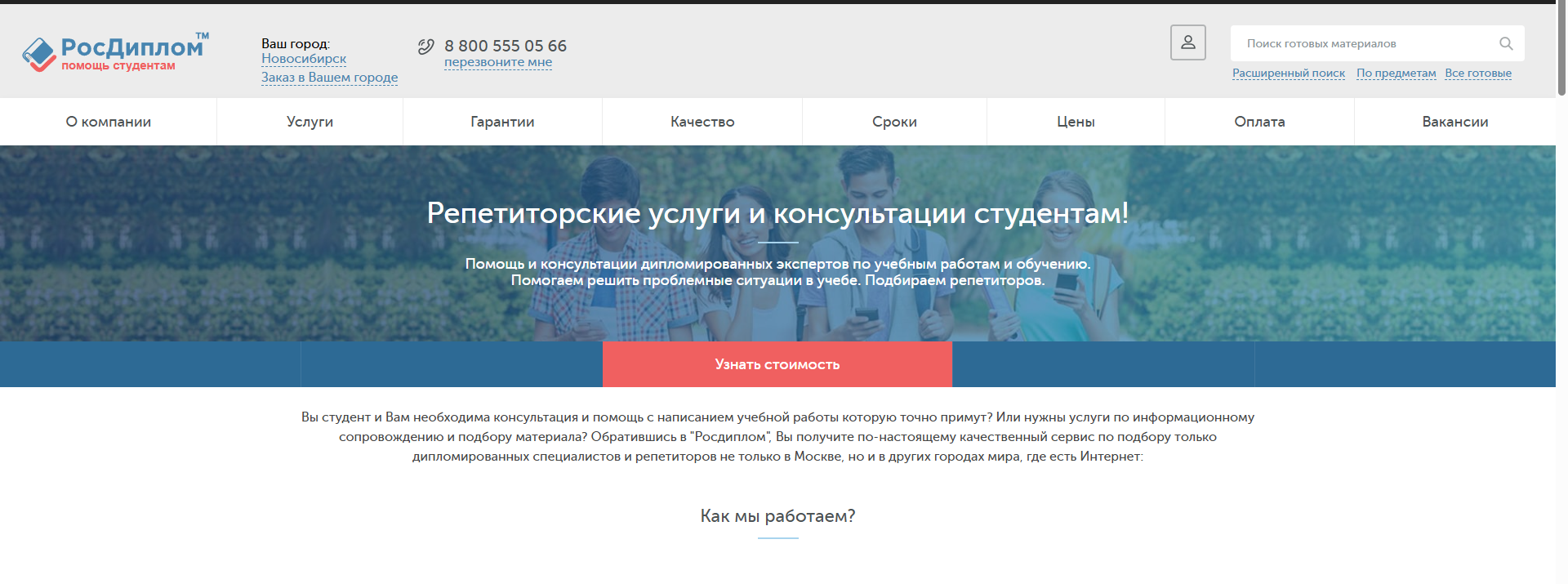Open Все готовые link

1478,74
